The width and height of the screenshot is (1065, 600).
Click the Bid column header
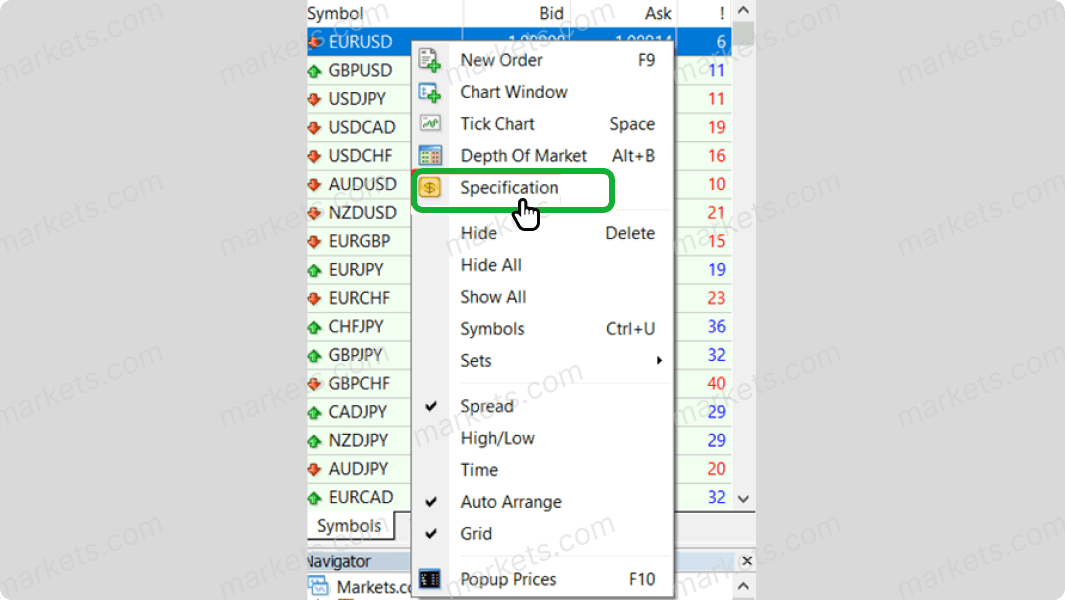[550, 13]
